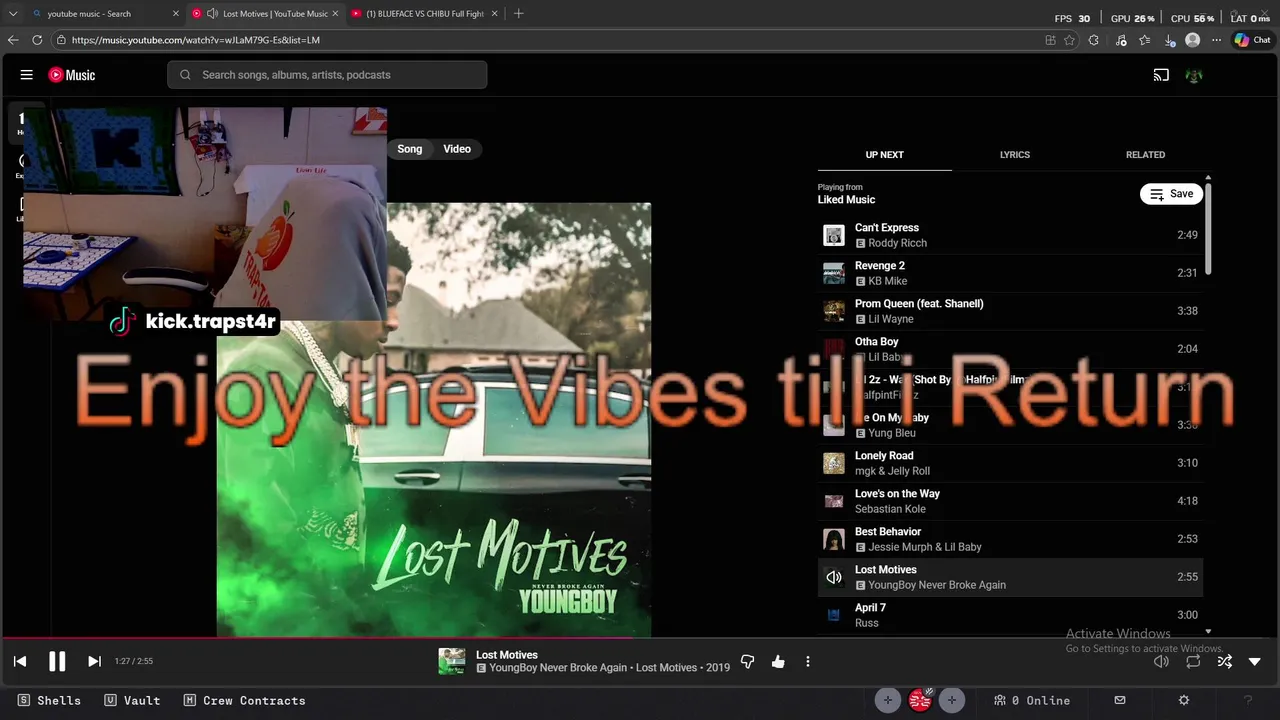
Task: Click the Lost Motives album thumbnail in player bar
Action: tap(452, 661)
